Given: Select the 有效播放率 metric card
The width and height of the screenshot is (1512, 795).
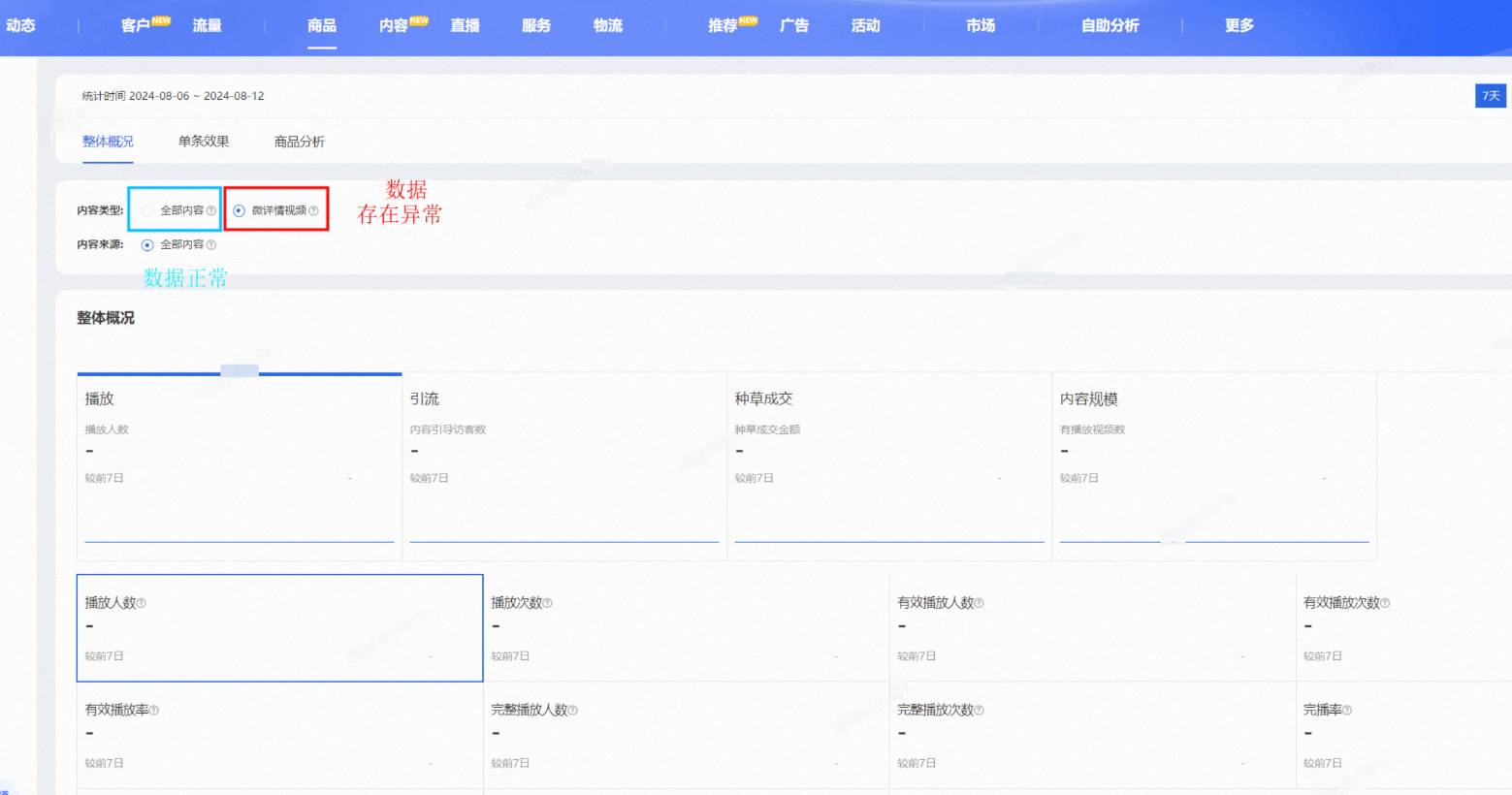Looking at the screenshot, I should point(280,735).
